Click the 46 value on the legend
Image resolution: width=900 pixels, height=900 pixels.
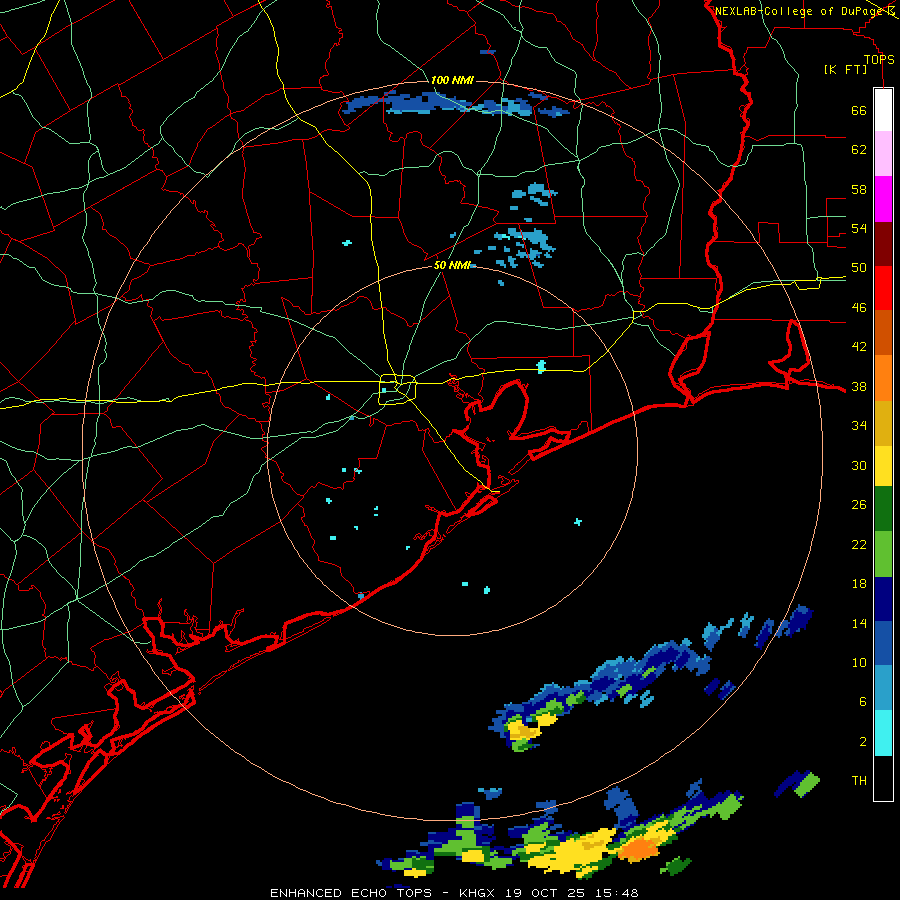(859, 308)
